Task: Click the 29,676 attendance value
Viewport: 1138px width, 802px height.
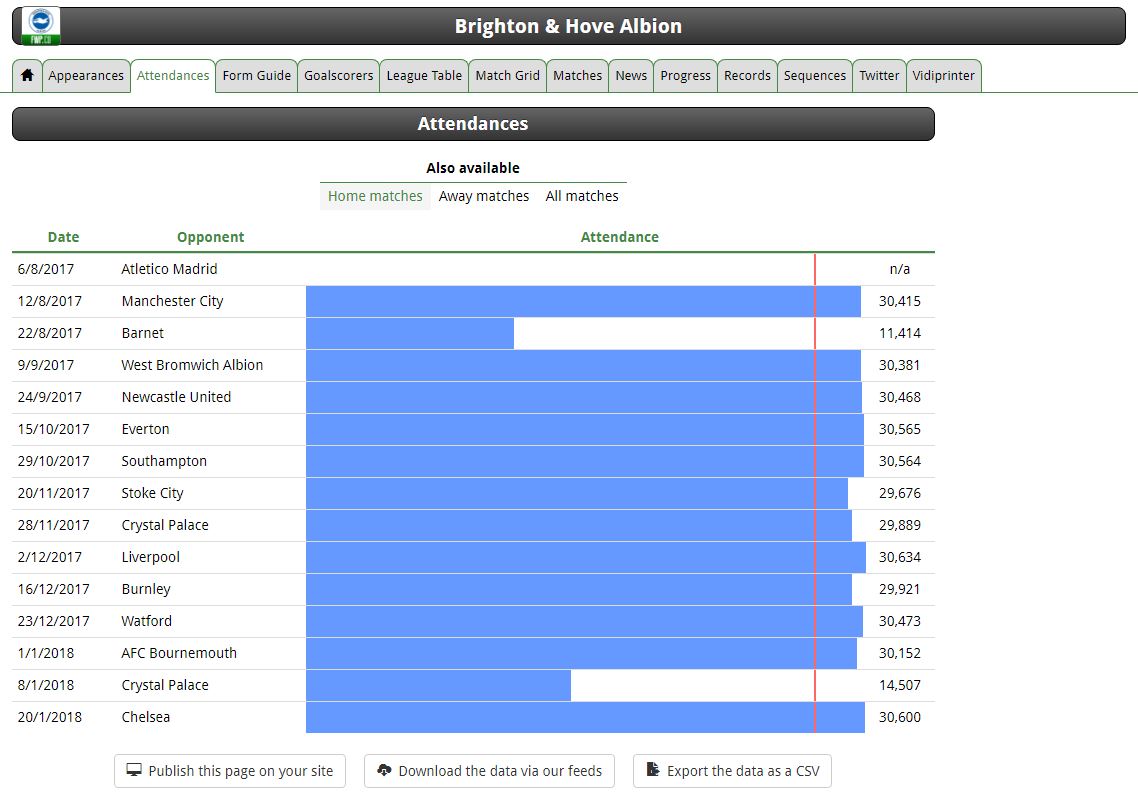Action: tap(899, 493)
